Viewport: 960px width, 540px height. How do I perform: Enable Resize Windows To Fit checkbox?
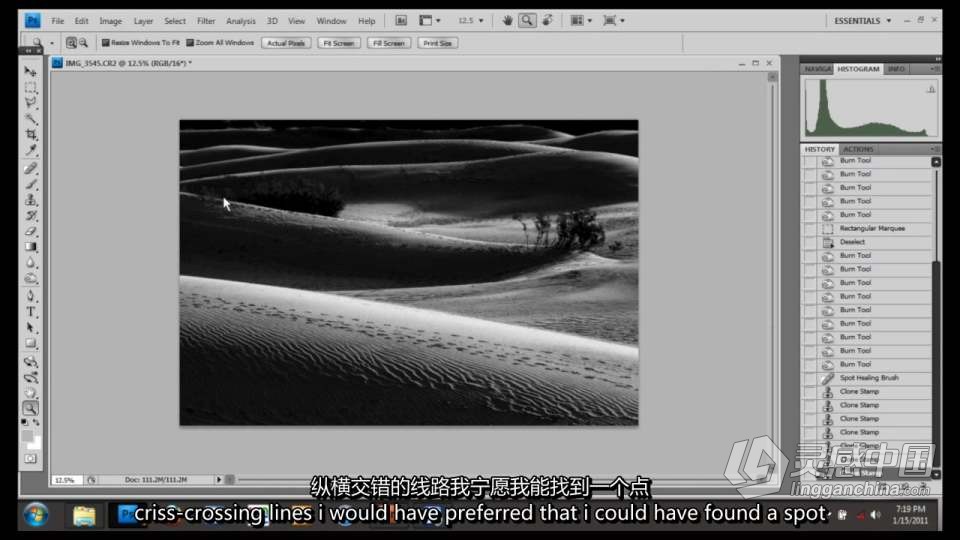[x=106, y=43]
